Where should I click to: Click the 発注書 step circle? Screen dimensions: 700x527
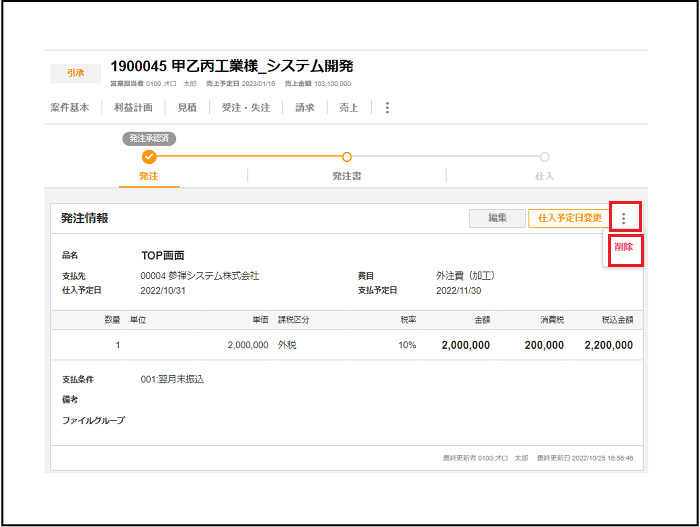click(x=347, y=157)
